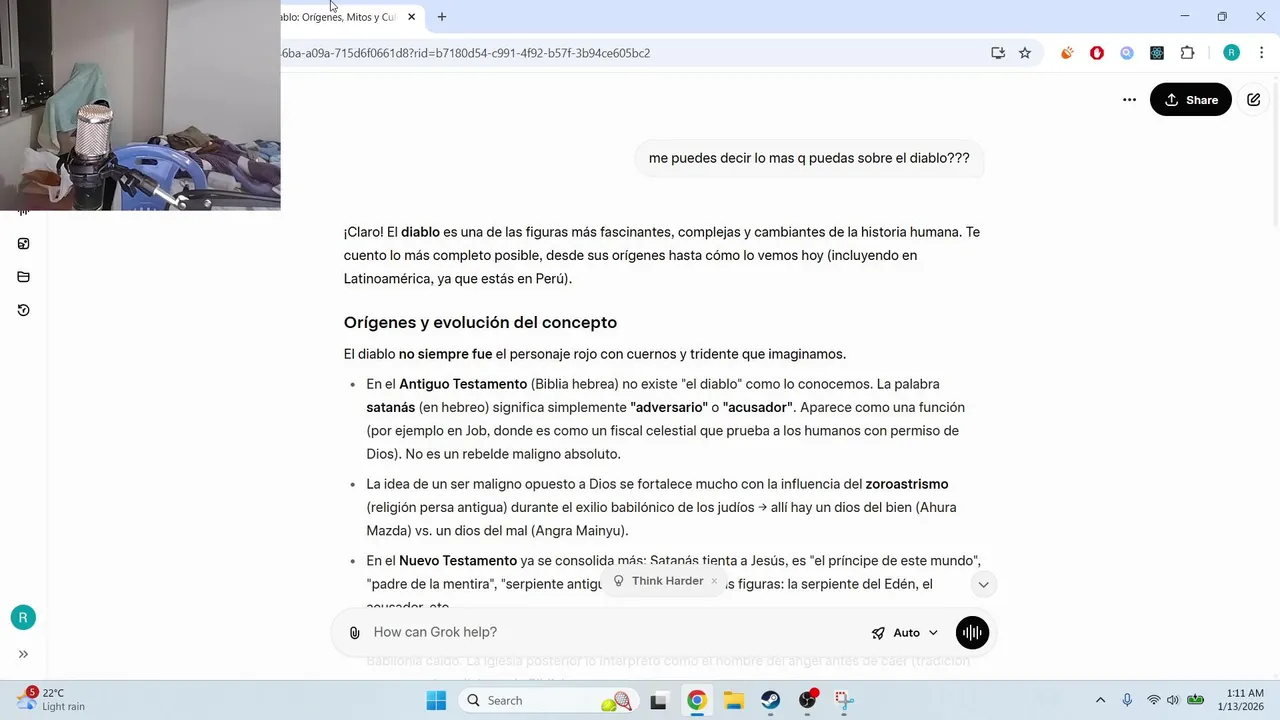Click the Grok account avatar R in sidebar
Image resolution: width=1280 pixels, height=720 pixels.
point(23,617)
